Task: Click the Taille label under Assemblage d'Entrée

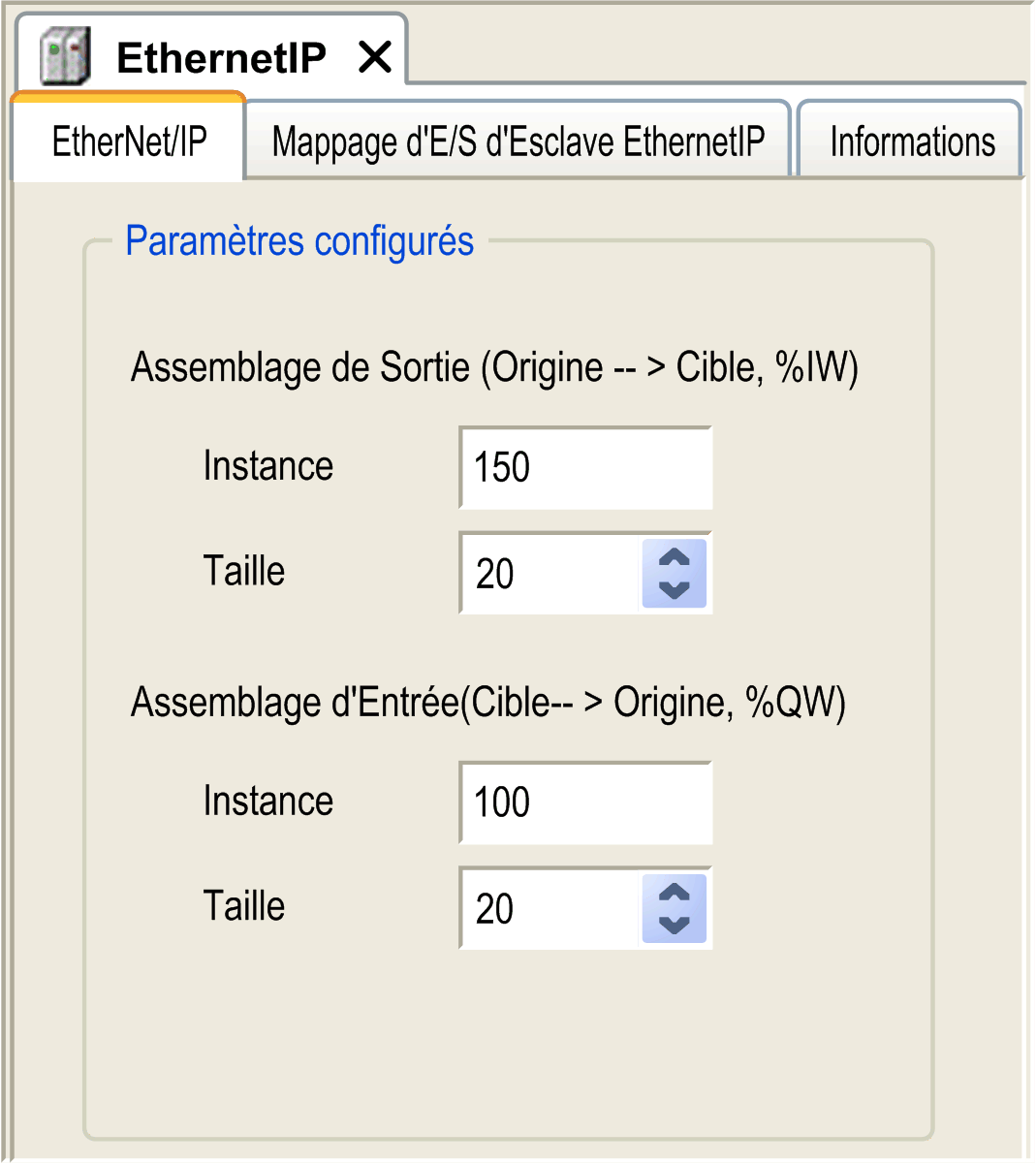Action: (x=244, y=906)
